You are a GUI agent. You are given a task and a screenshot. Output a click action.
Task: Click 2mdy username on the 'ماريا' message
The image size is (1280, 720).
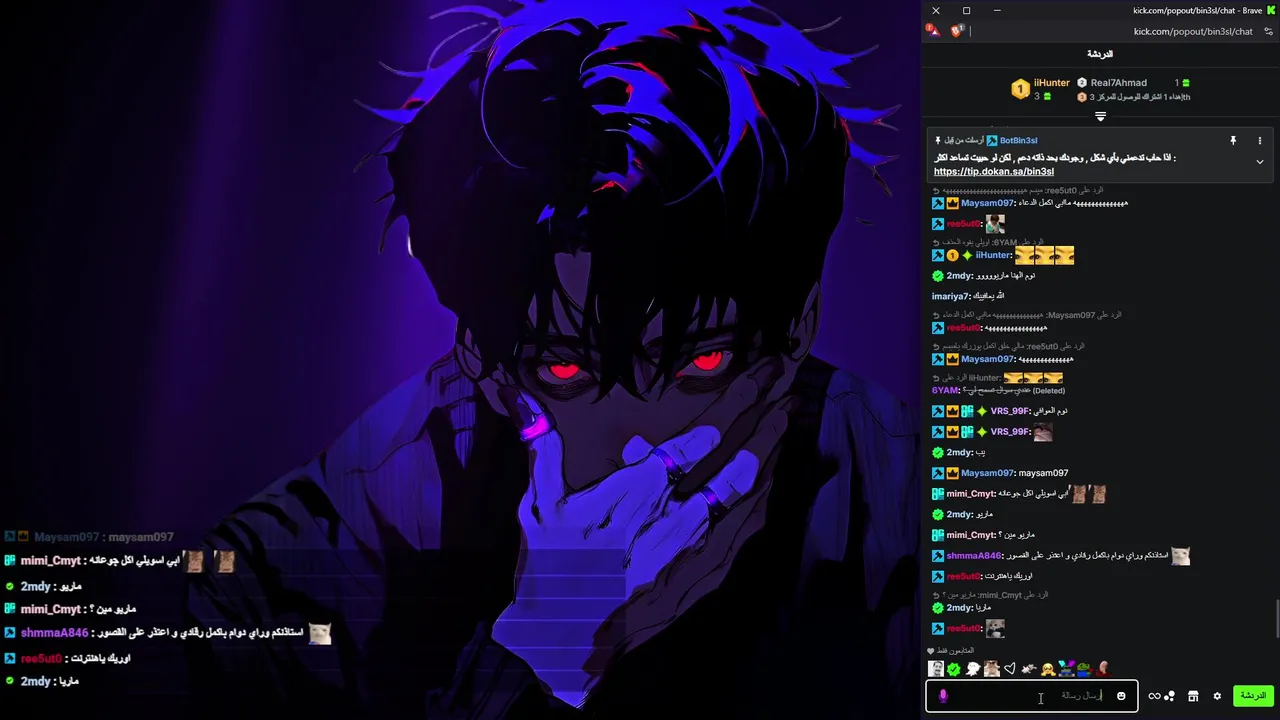pos(959,608)
